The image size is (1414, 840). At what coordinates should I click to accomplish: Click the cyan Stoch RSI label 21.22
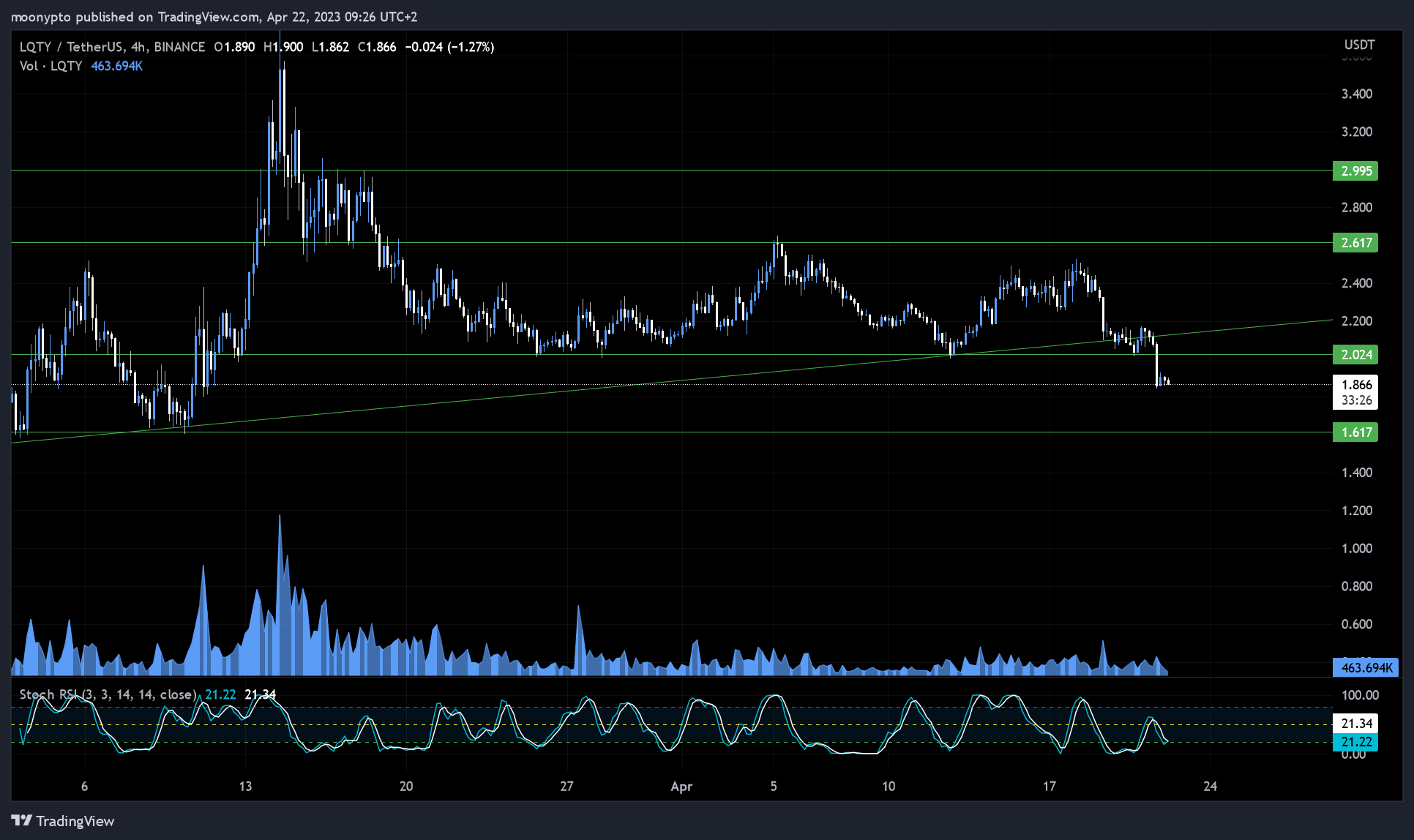(x=1355, y=742)
